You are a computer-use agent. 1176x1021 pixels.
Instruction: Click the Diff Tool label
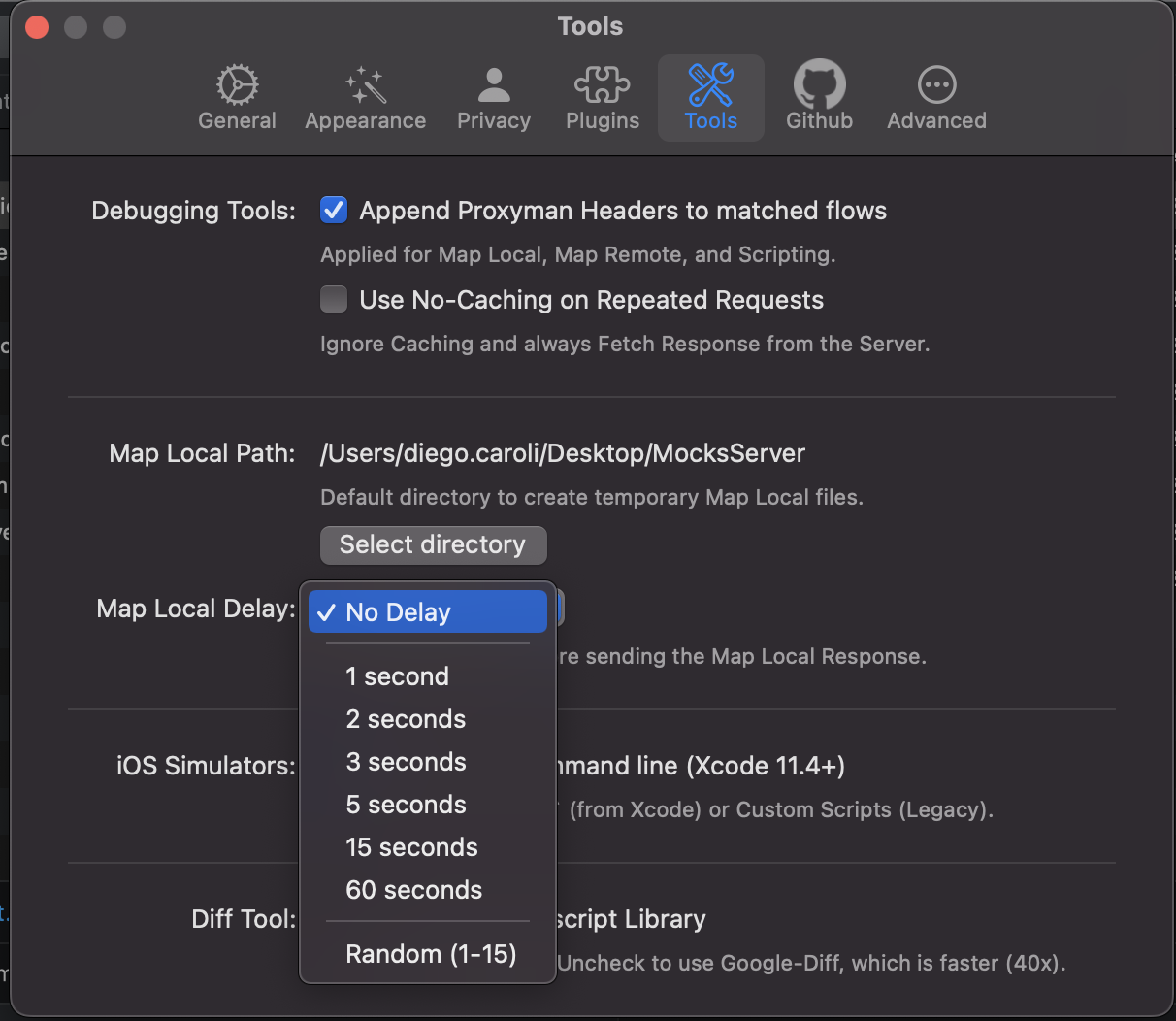coord(244,919)
